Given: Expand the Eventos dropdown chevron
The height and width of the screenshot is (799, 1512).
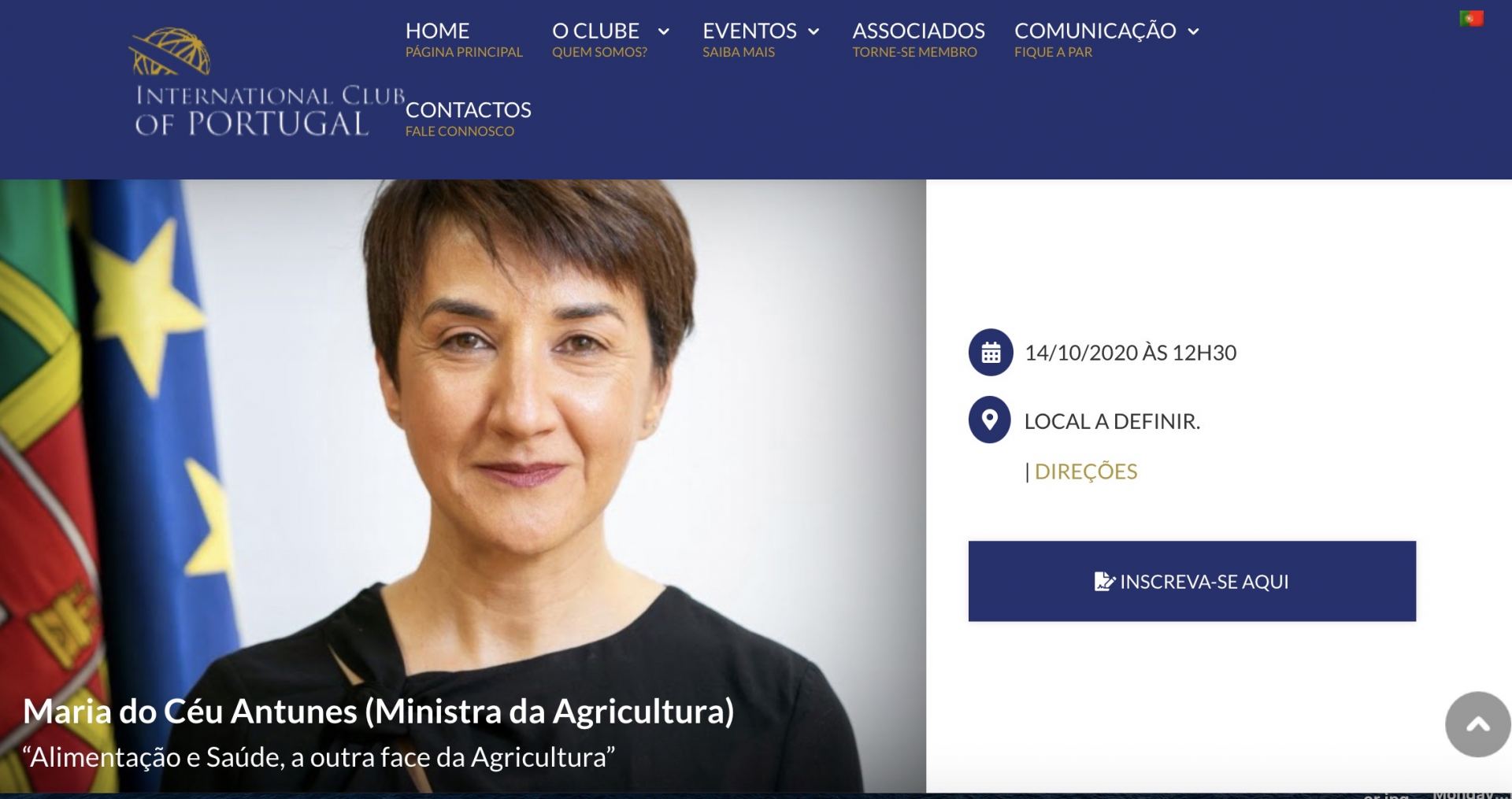Looking at the screenshot, I should coord(814,31).
